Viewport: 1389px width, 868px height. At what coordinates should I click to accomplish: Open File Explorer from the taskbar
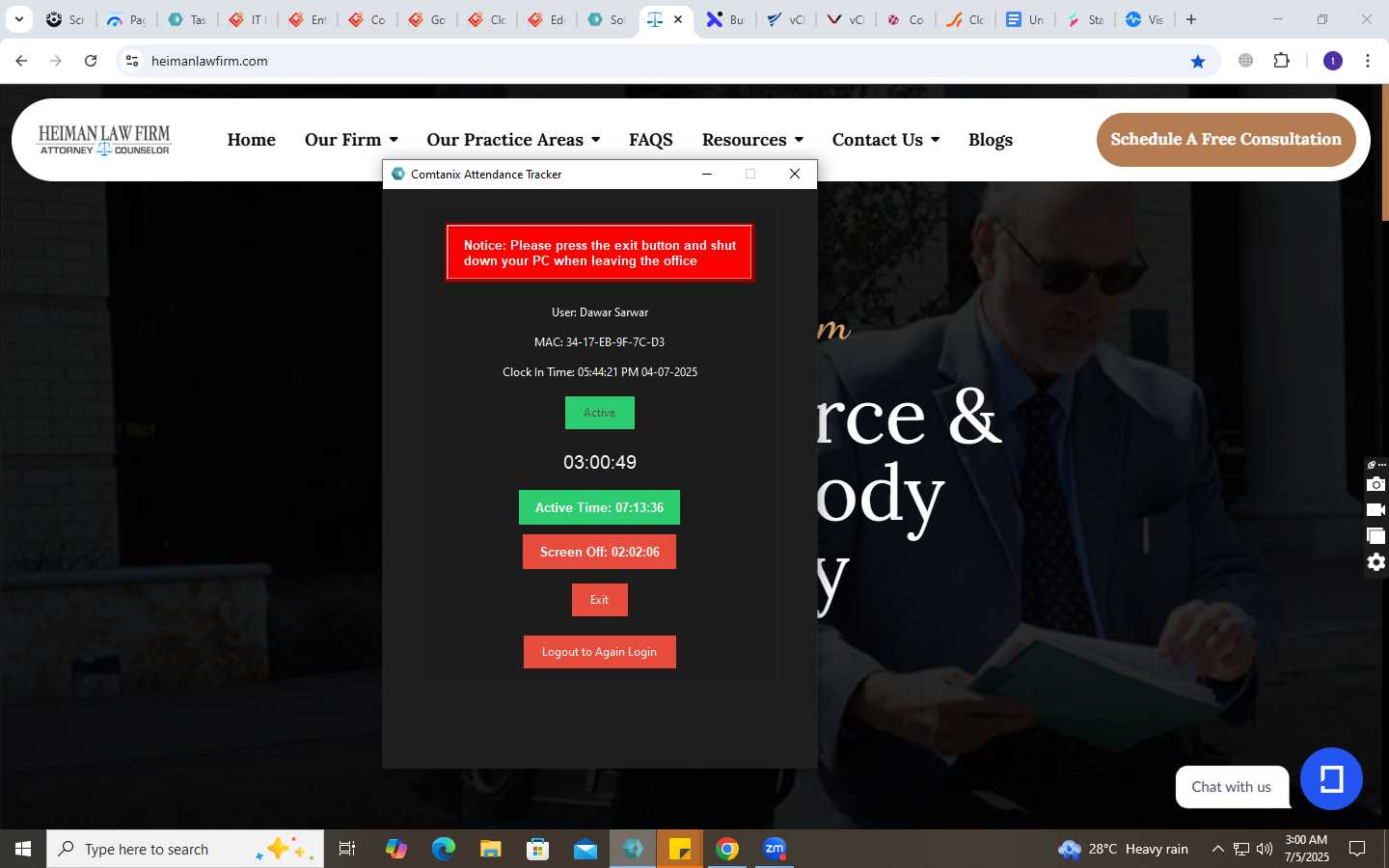point(491,849)
